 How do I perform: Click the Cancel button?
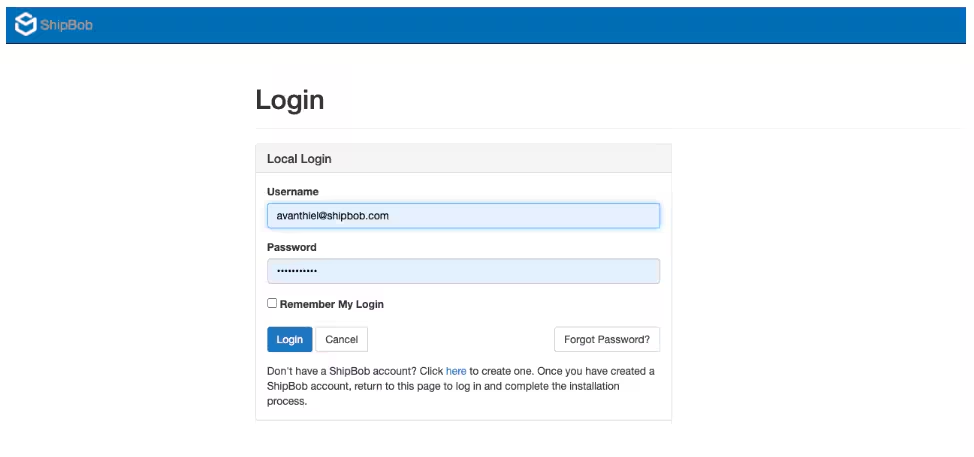342,340
